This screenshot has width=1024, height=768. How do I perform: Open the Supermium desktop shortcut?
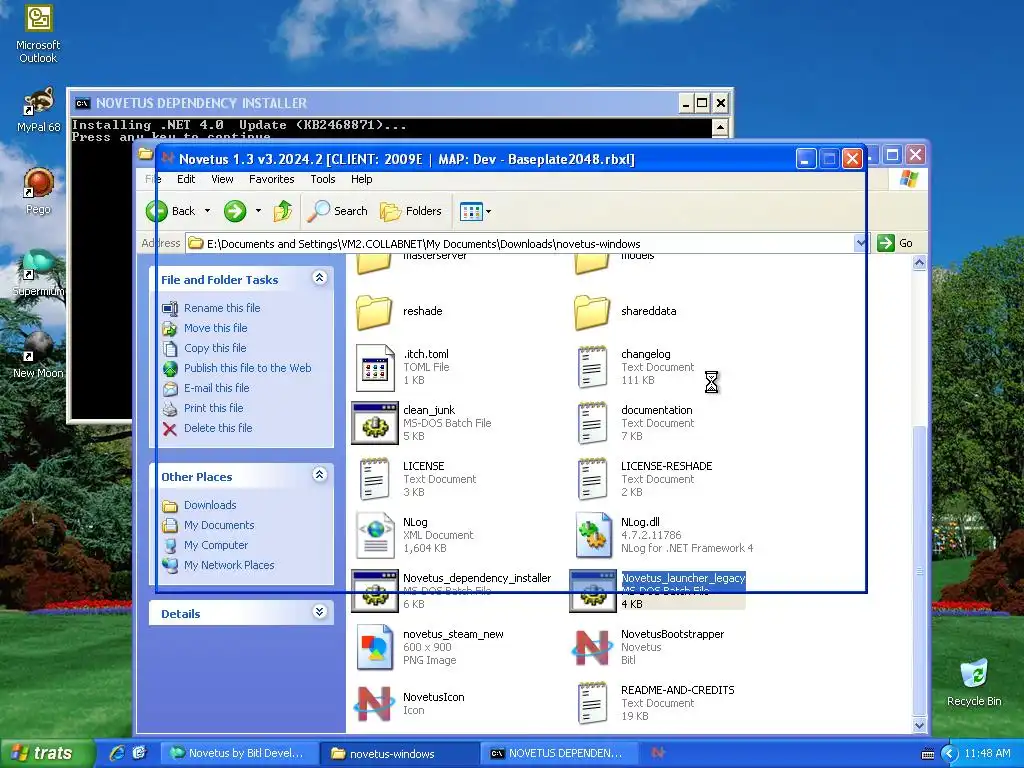pos(38,273)
